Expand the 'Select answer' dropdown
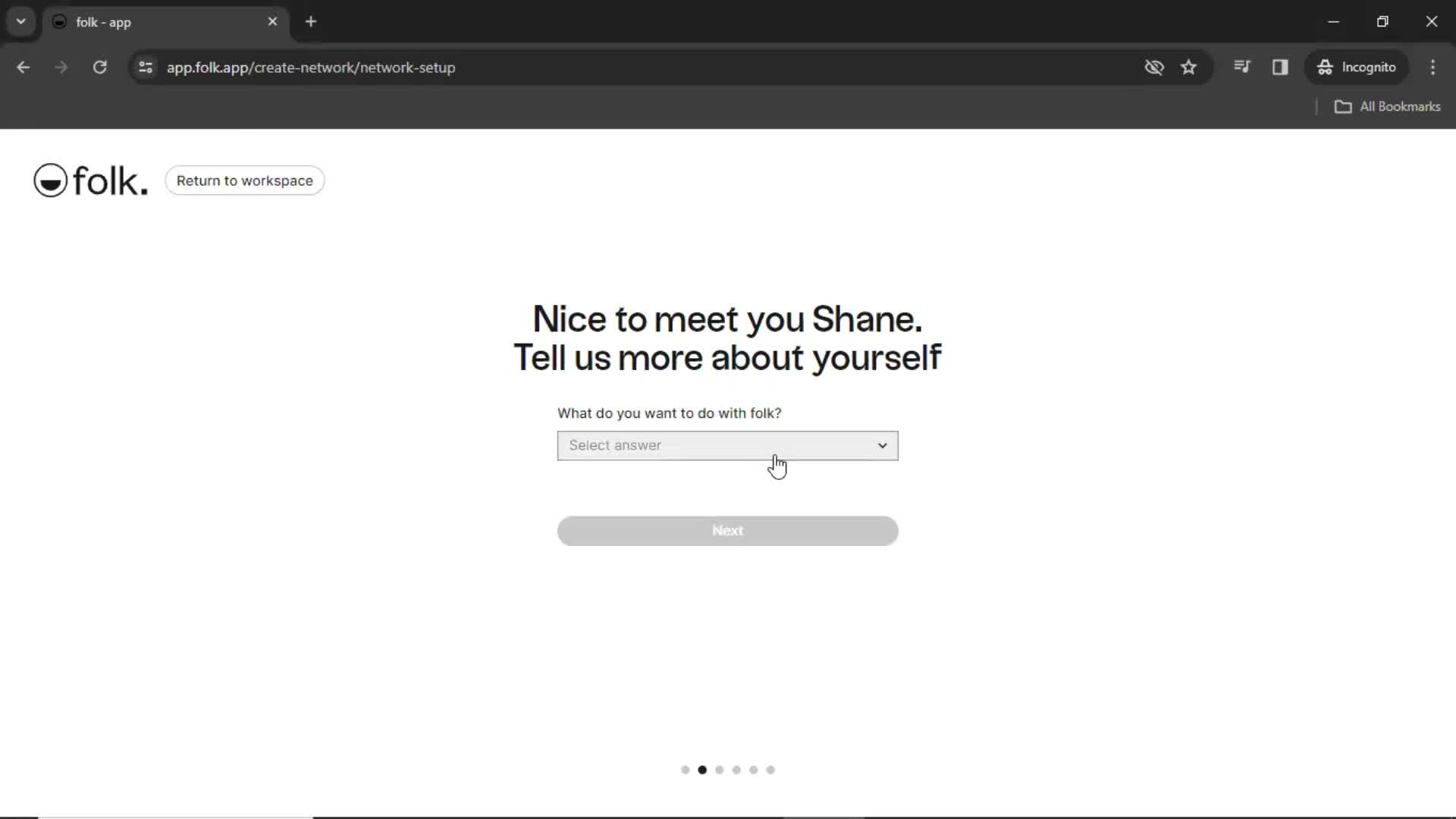 click(x=728, y=444)
